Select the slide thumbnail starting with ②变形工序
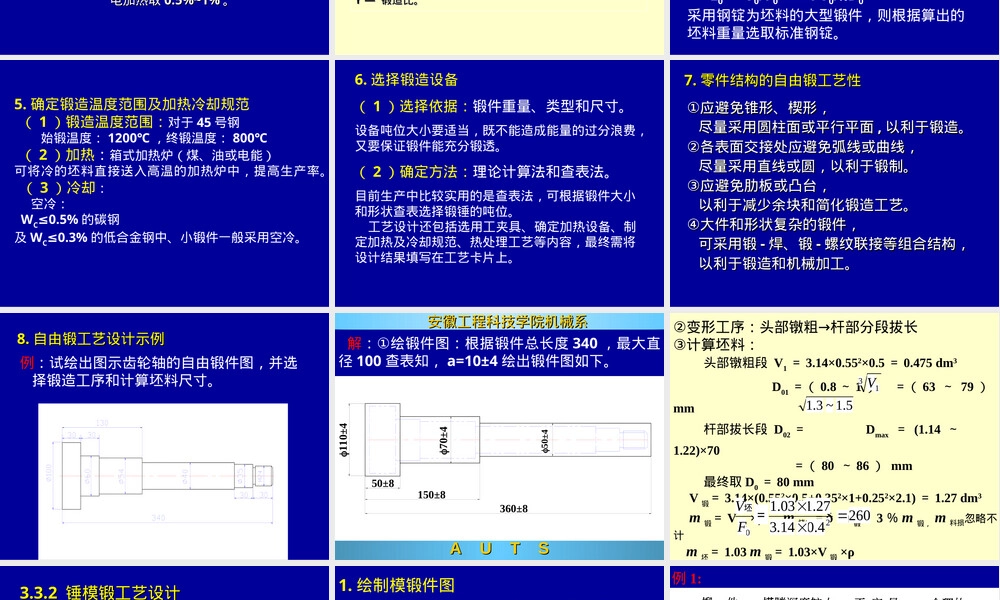 [x=834, y=436]
